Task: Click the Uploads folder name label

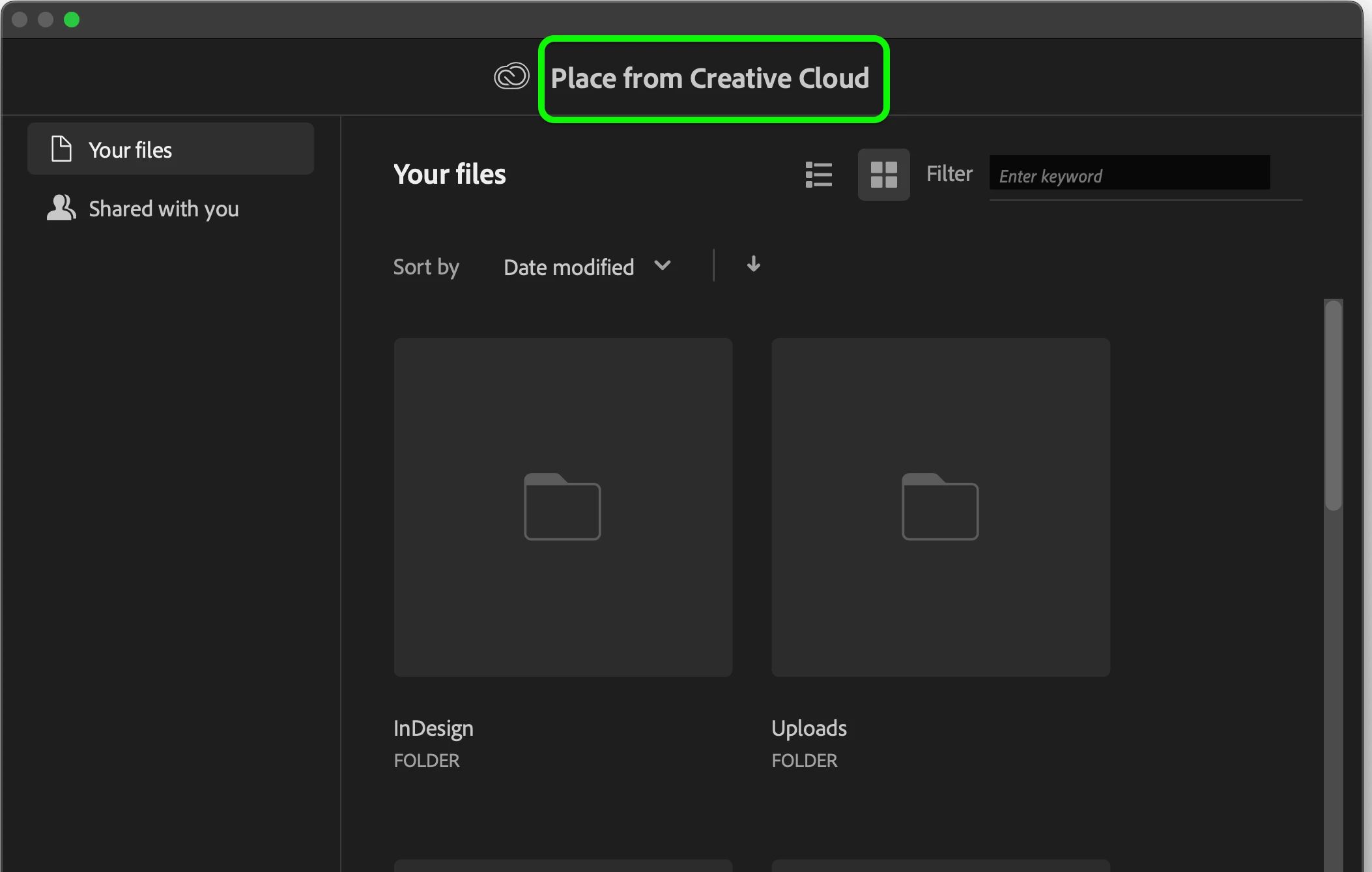Action: pos(808,728)
